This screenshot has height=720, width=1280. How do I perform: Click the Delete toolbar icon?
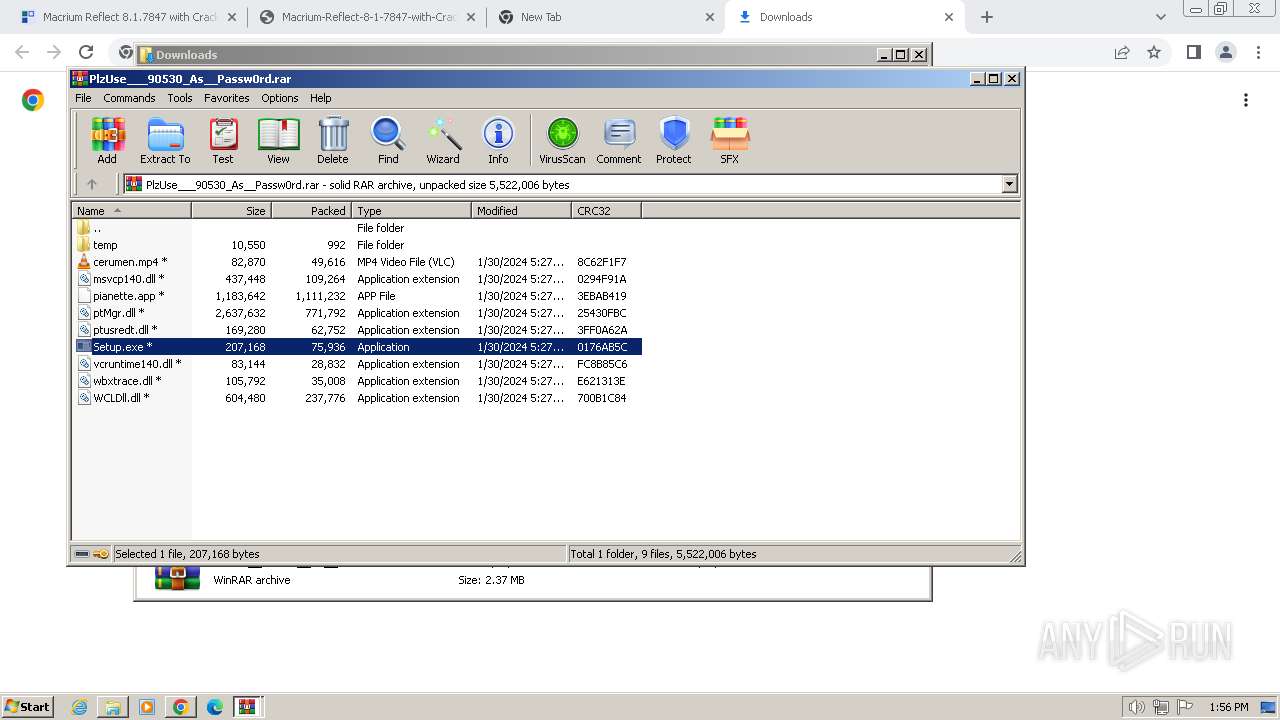tap(333, 140)
